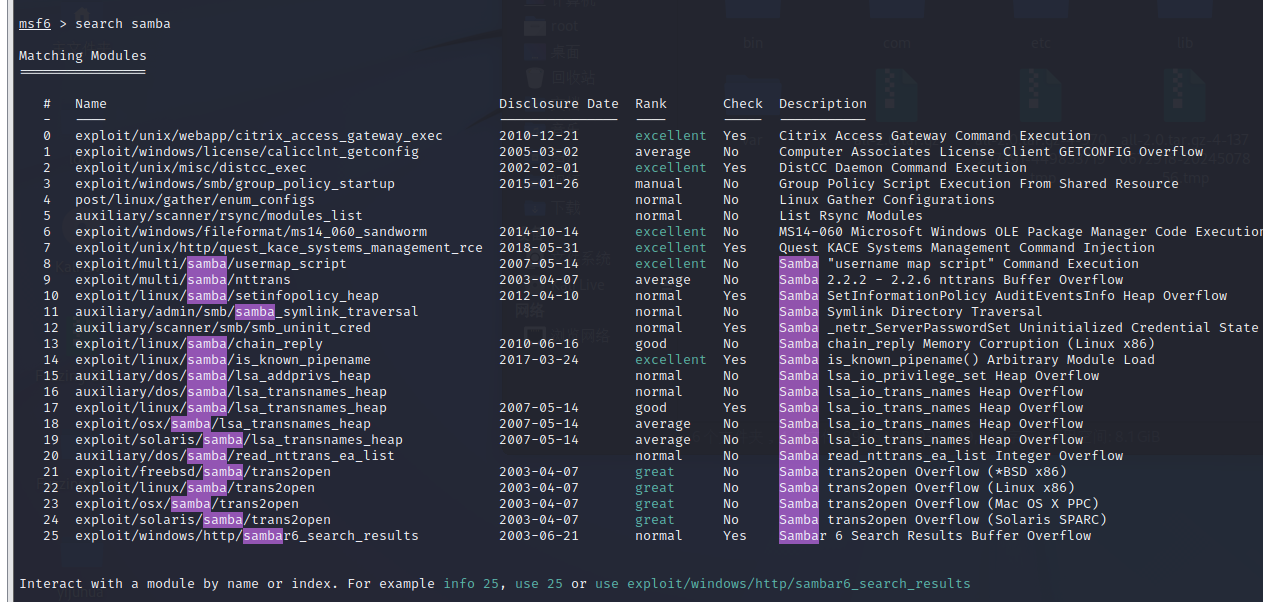Select module exploit/osx/samba/lsa_transnames_heap
Screen dimensions: 1263x602
coord(223,423)
